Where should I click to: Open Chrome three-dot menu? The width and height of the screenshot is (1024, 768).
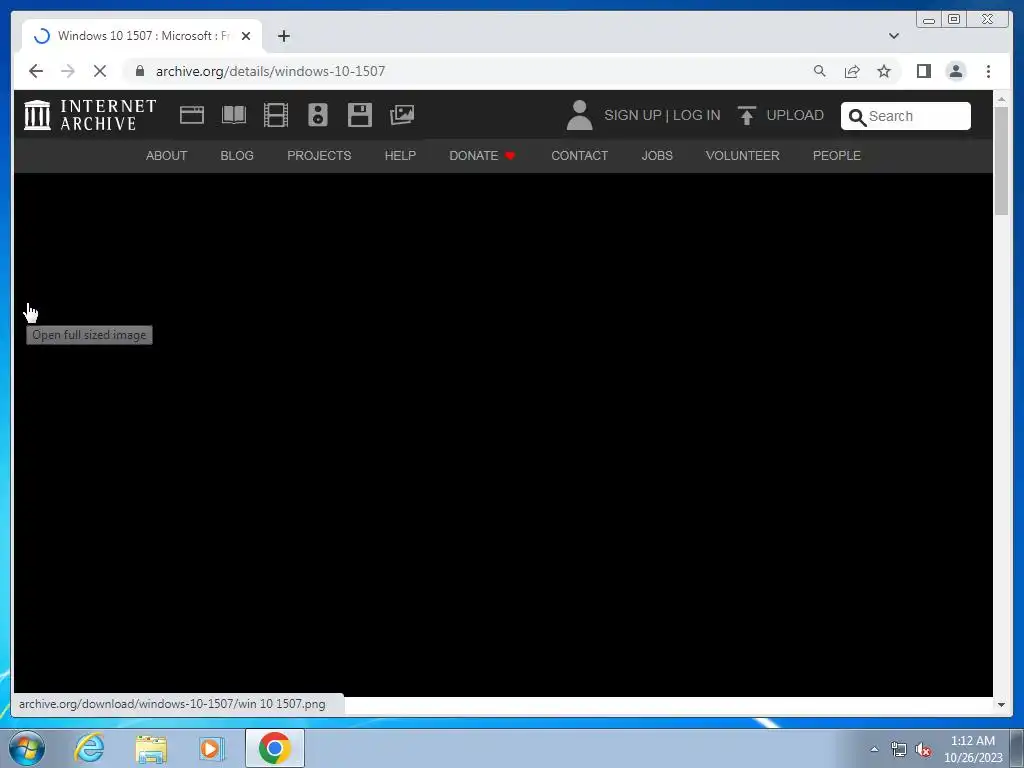pyautogui.click(x=988, y=71)
